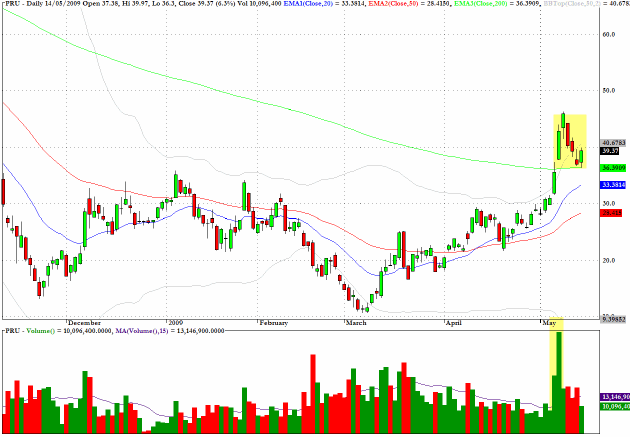This screenshot has width=630, height=437.
Task: Click the black 39.37 last price tag
Action: point(610,151)
